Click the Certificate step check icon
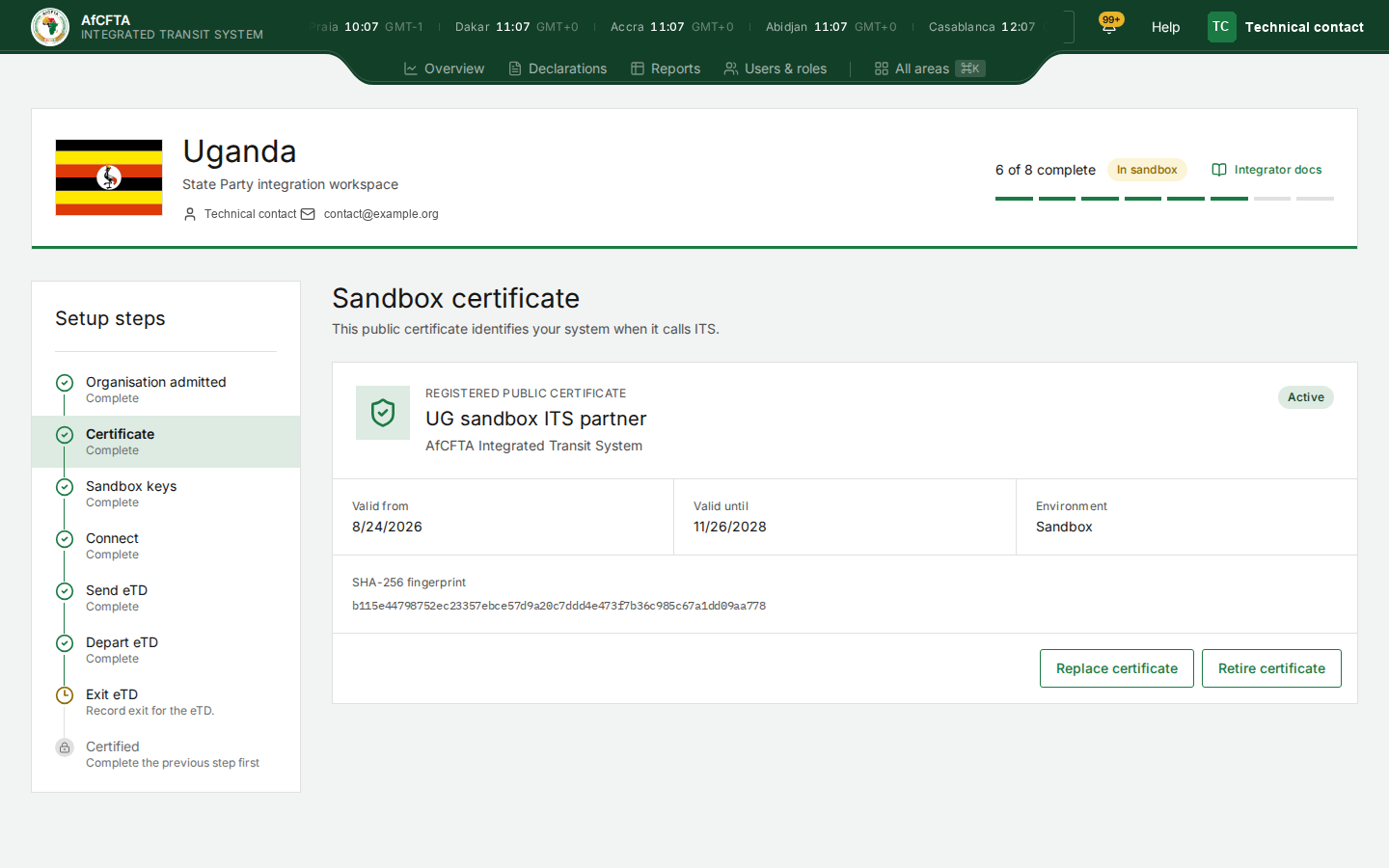 [65, 435]
